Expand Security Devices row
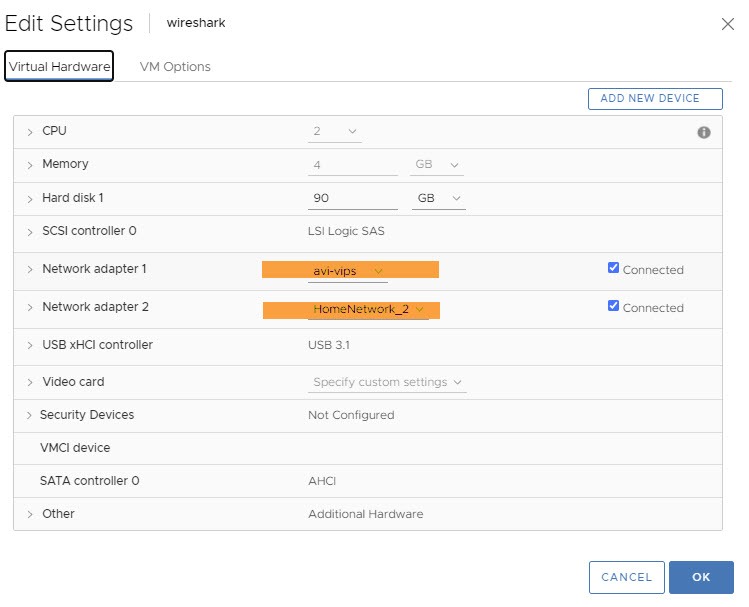749x607 pixels. pyautogui.click(x=29, y=415)
